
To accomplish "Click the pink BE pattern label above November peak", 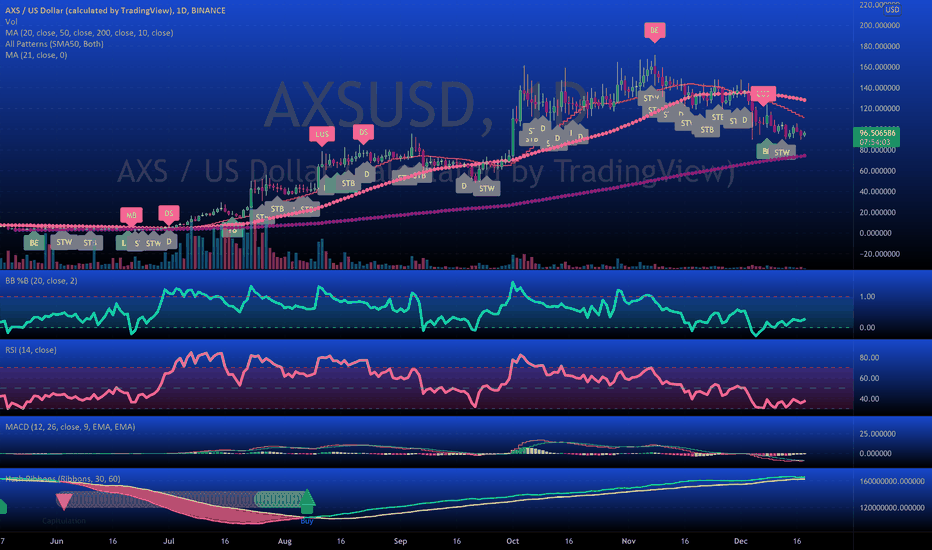I will click(x=654, y=30).
